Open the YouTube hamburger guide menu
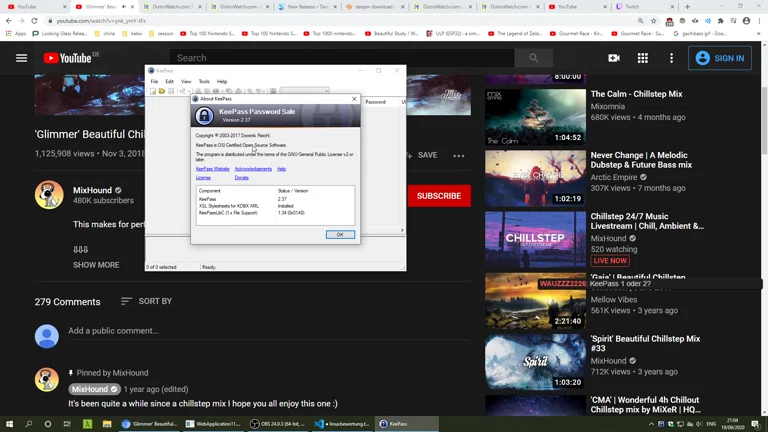768x432 pixels. coord(21,58)
